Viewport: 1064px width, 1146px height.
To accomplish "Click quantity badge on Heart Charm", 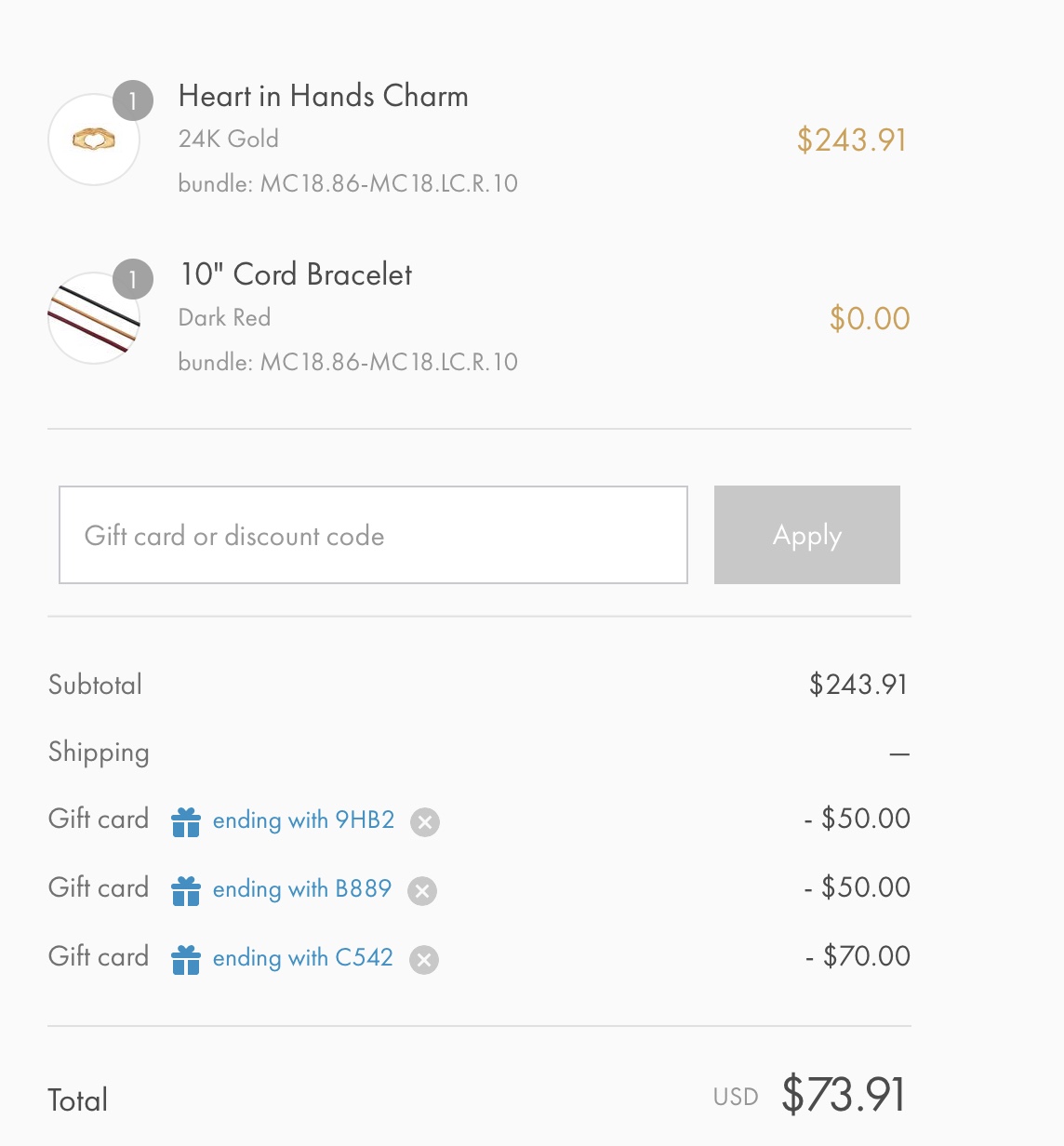I will point(133,100).
